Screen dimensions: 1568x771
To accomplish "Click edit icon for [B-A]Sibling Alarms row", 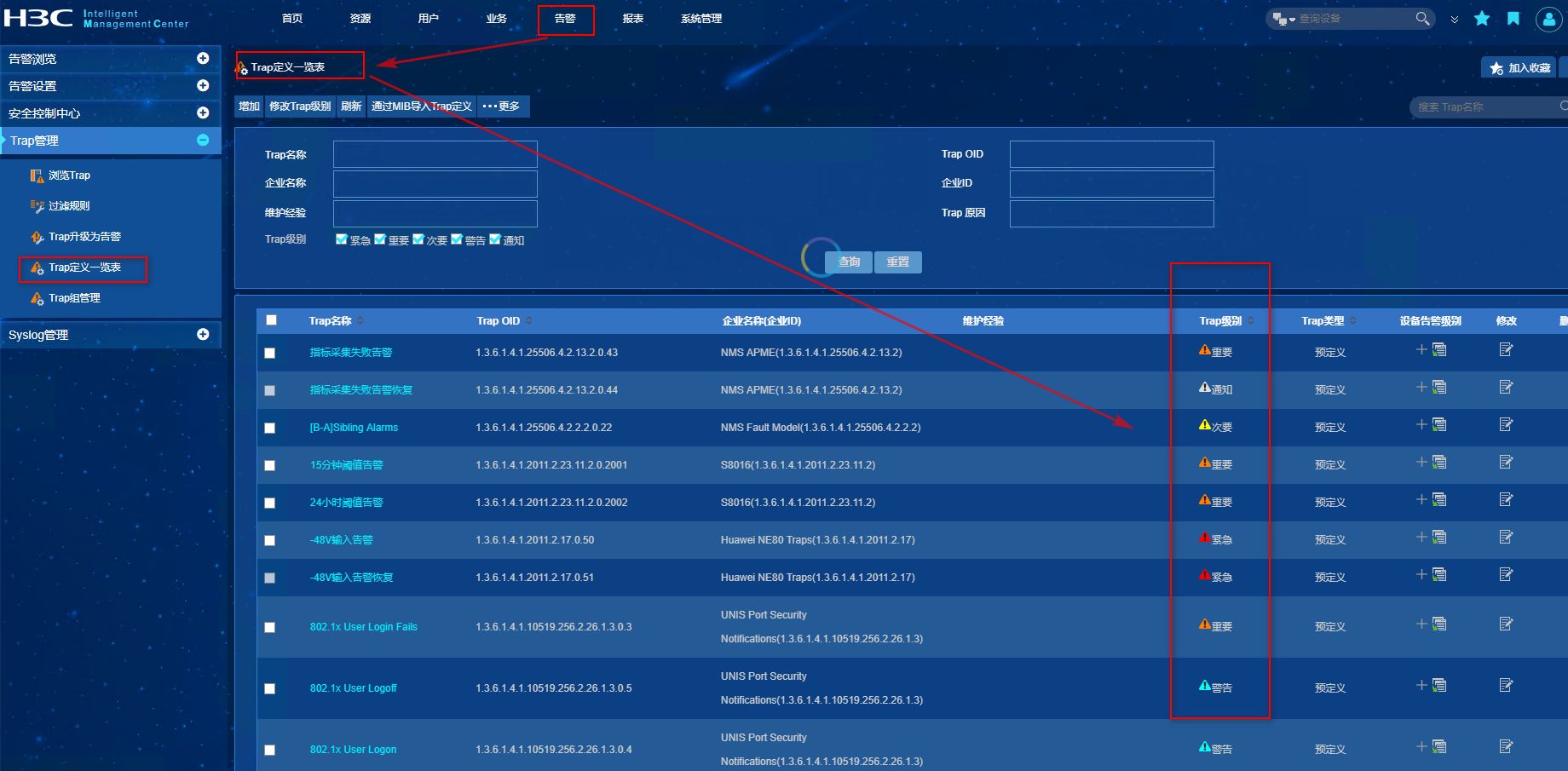I will (x=1506, y=424).
